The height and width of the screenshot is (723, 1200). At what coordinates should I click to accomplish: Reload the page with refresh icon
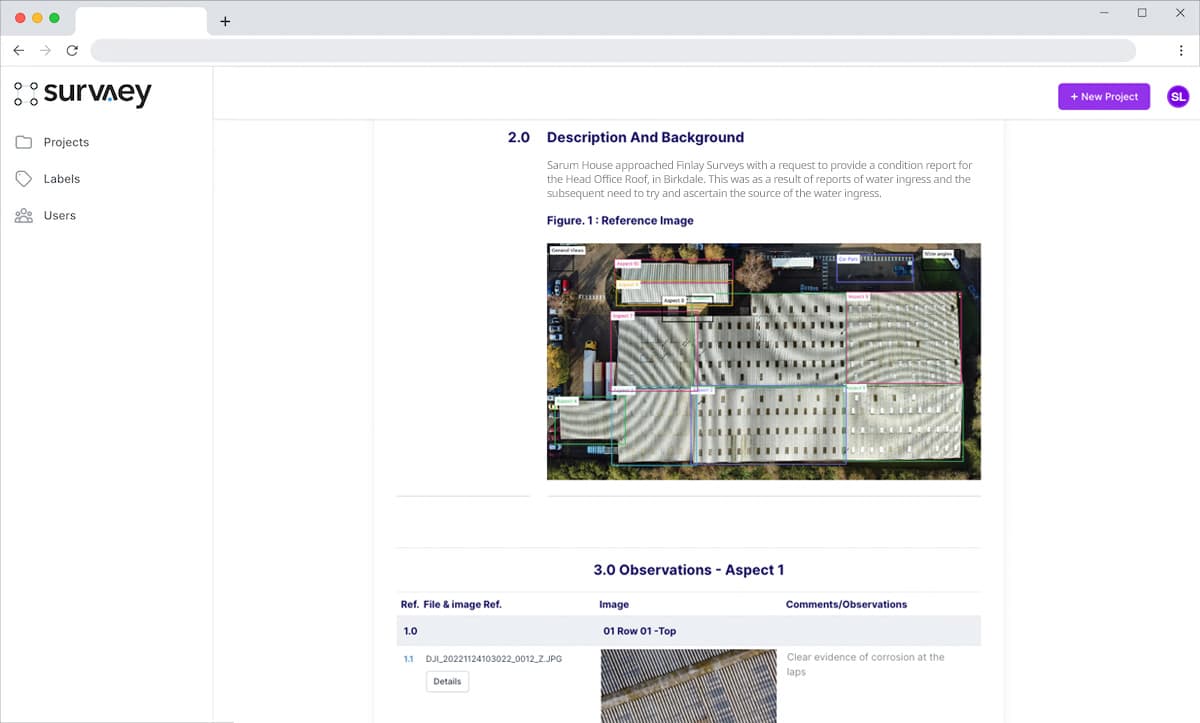click(72, 50)
